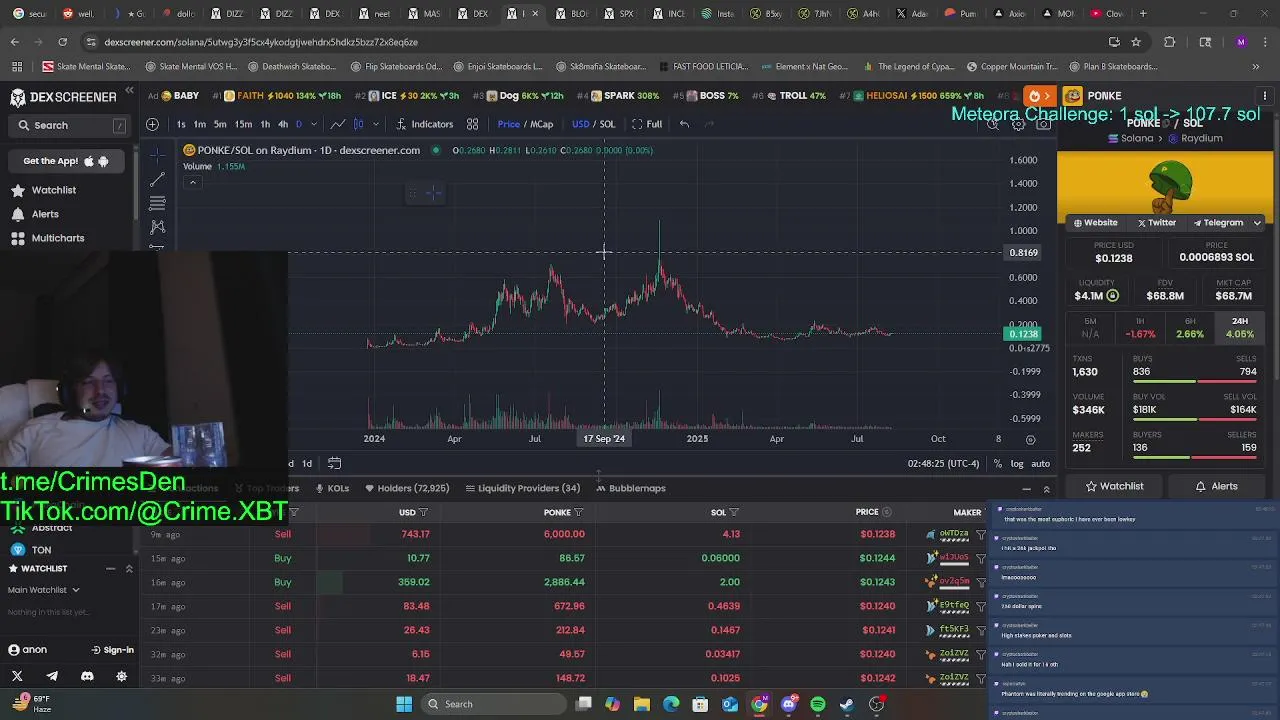Toggle chart currency between USD and SOL
The height and width of the screenshot is (720, 1280).
pyautogui.click(x=593, y=124)
